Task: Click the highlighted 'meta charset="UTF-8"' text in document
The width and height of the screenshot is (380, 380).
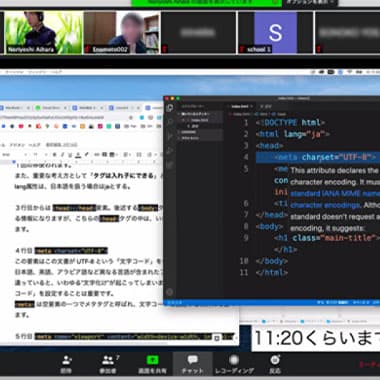Action: [x=71, y=250]
